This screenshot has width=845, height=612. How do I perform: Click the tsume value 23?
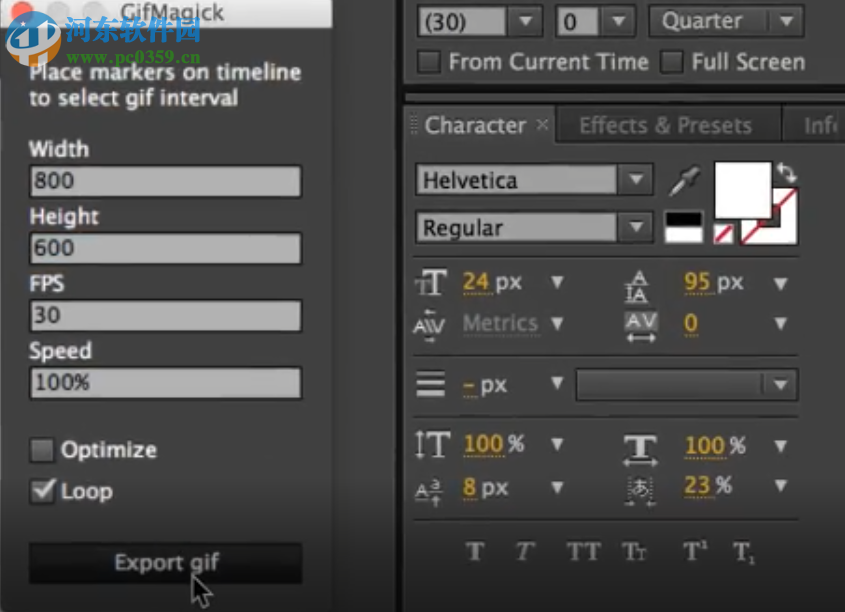click(x=697, y=485)
